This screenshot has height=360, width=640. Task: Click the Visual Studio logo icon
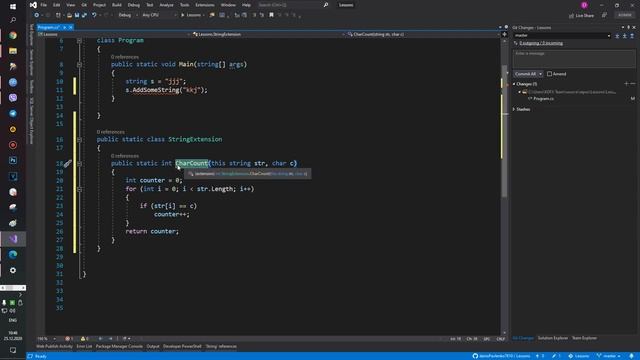click(33, 5)
